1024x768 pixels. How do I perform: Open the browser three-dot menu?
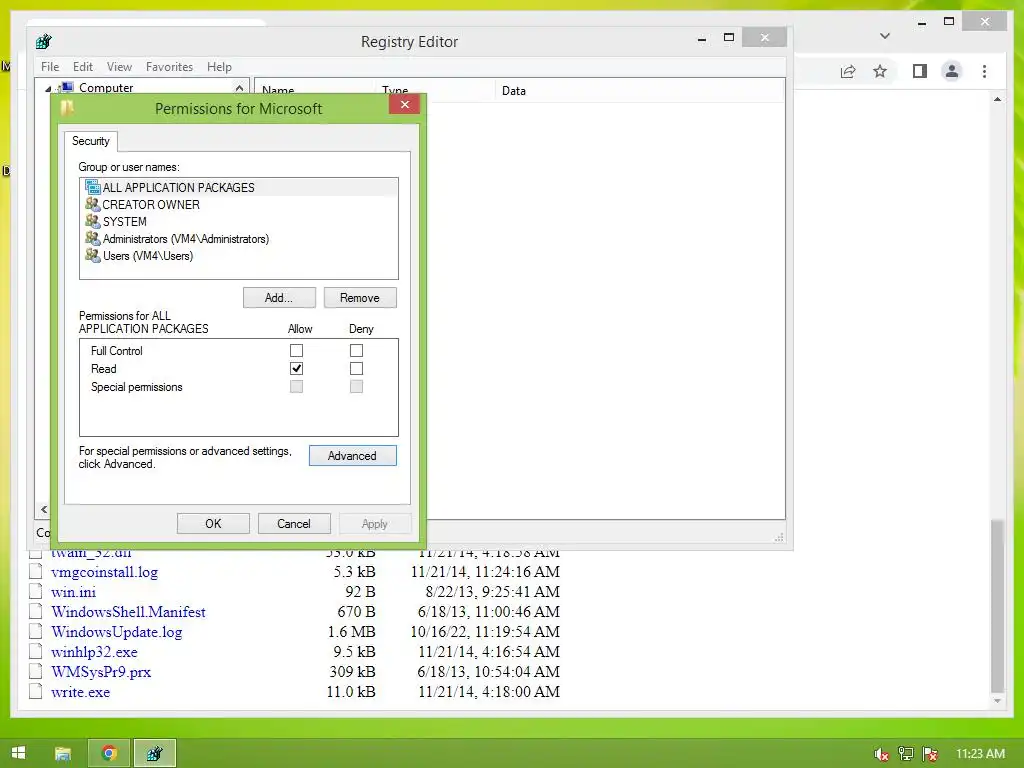click(x=984, y=71)
